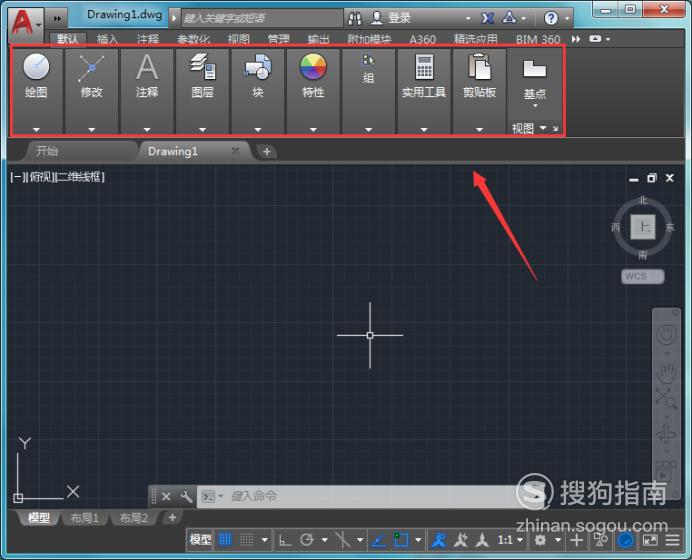The width and height of the screenshot is (692, 560).
Task: Click the binoculars search icon
Action: tap(355, 18)
